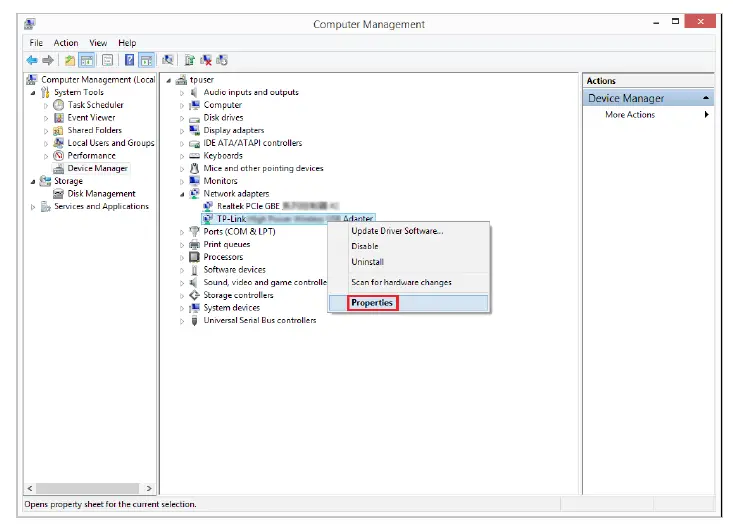Click the Storage controllers icon
The image size is (733, 525).
[194, 295]
